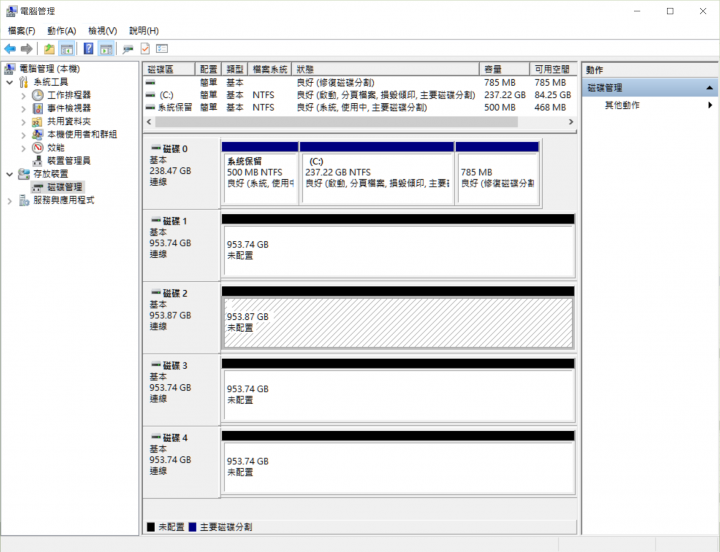Collapse the 存放裝置 node
Viewport: 720px width, 552px height.
(x=10, y=174)
